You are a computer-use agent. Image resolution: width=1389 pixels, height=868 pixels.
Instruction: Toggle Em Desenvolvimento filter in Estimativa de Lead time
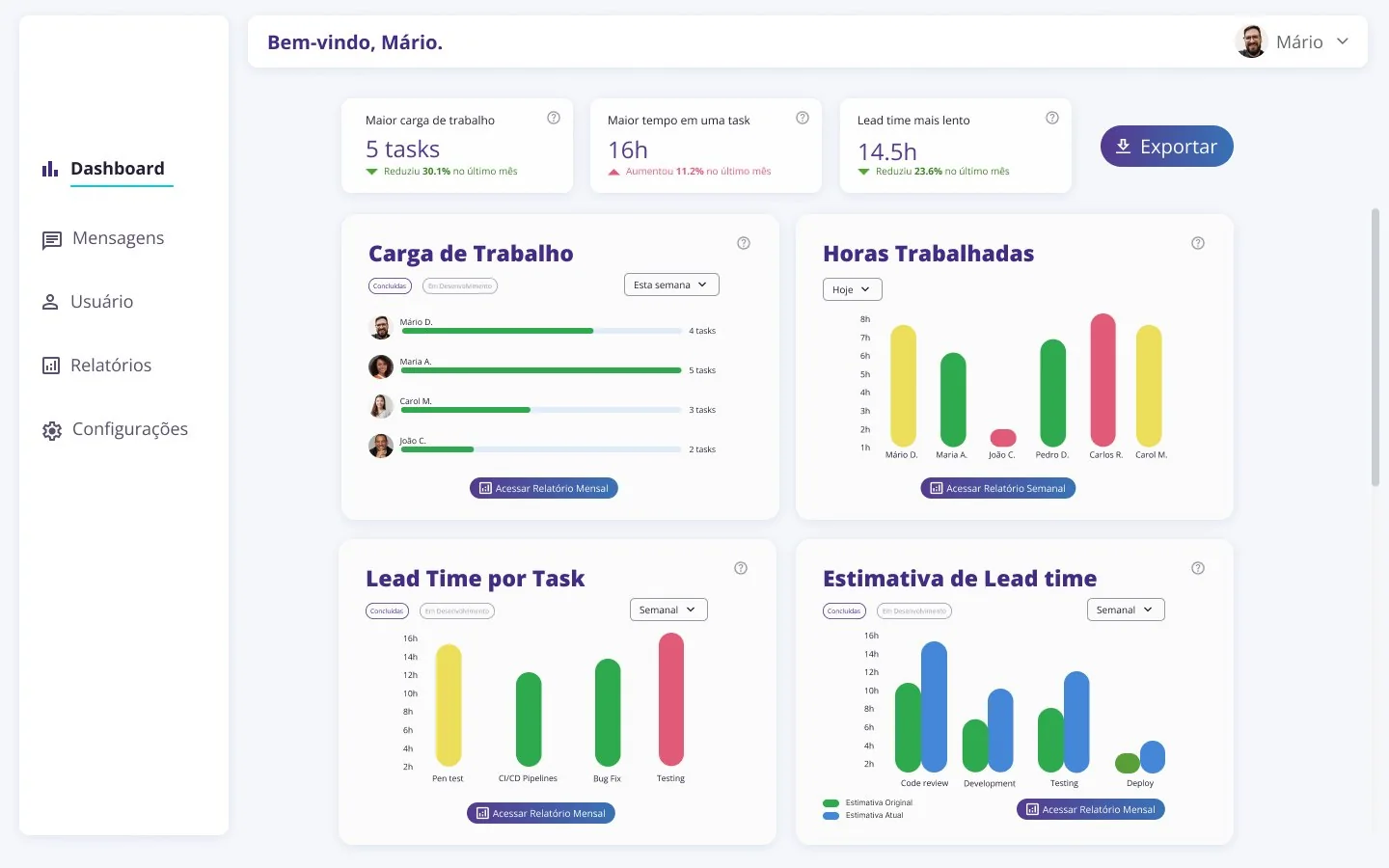coord(914,610)
